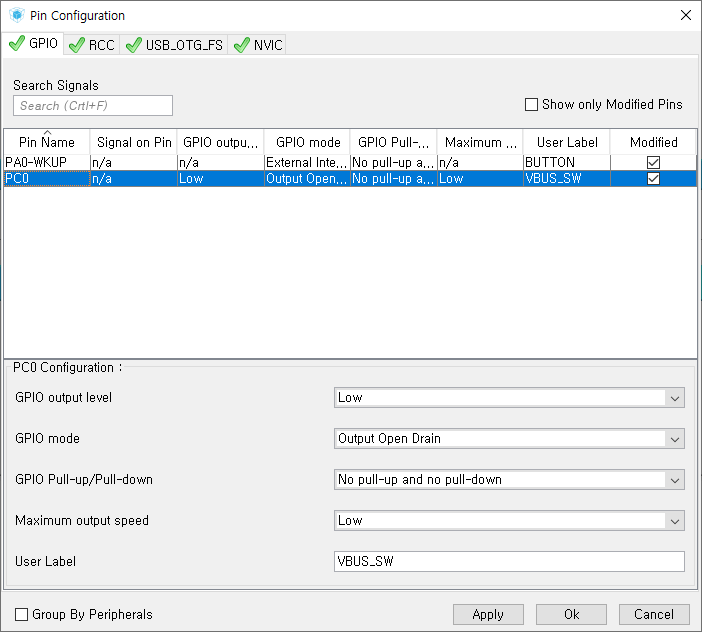Image resolution: width=702 pixels, height=632 pixels.
Task: Click the GPIO Pull-... column header
Action: [394, 142]
